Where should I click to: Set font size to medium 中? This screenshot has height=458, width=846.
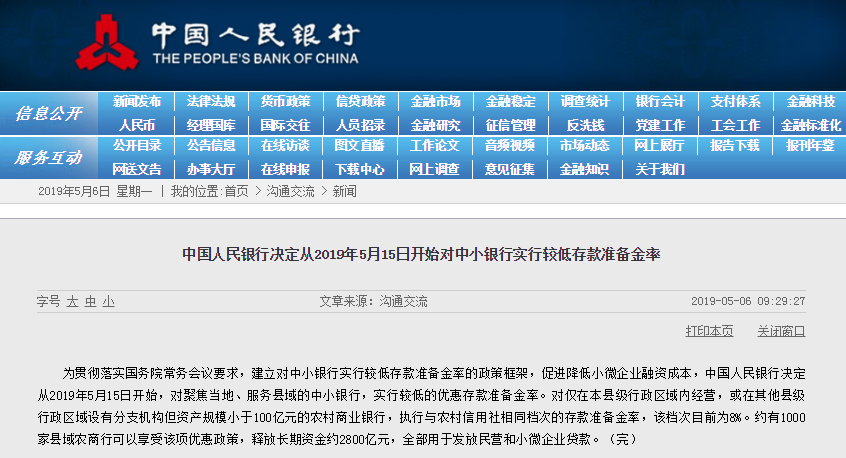click(x=90, y=301)
